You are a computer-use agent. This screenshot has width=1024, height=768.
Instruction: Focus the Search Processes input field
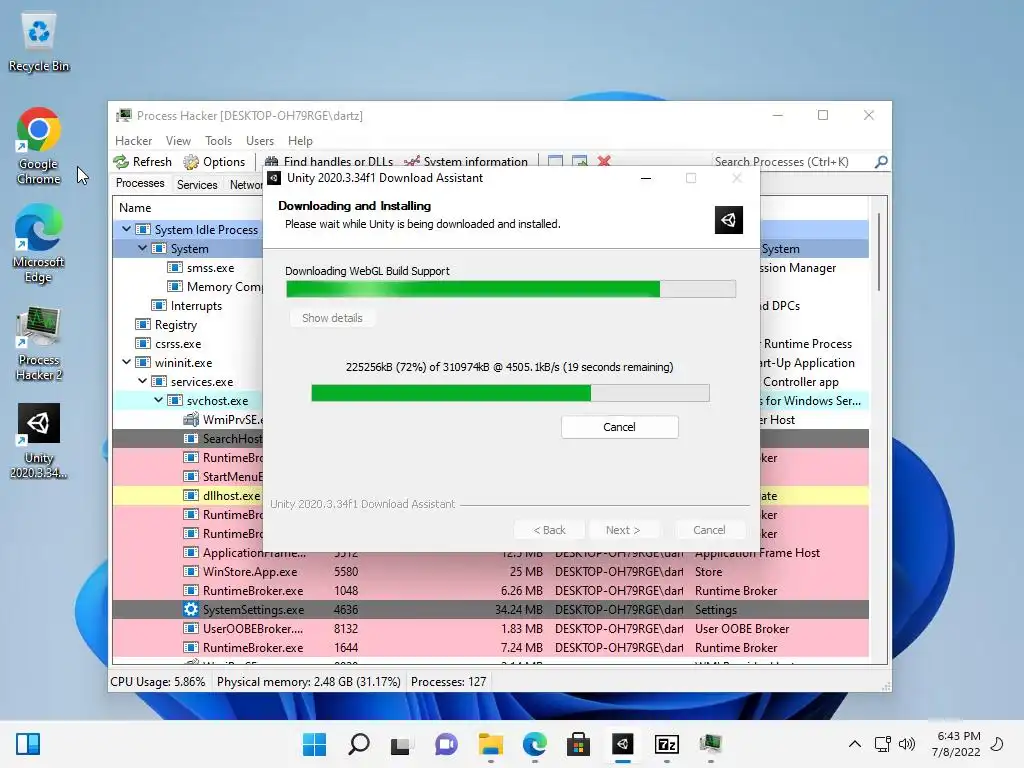(792, 161)
